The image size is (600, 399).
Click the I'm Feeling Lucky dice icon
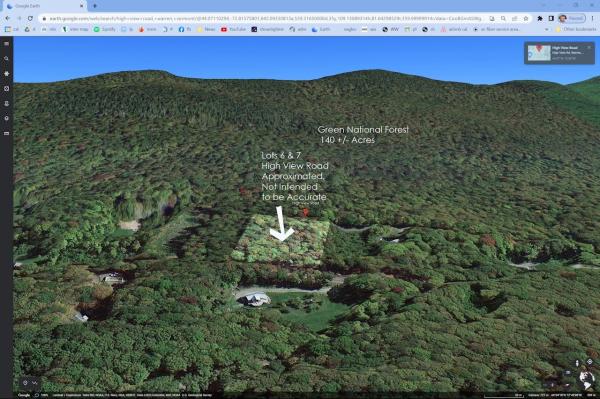click(7, 88)
